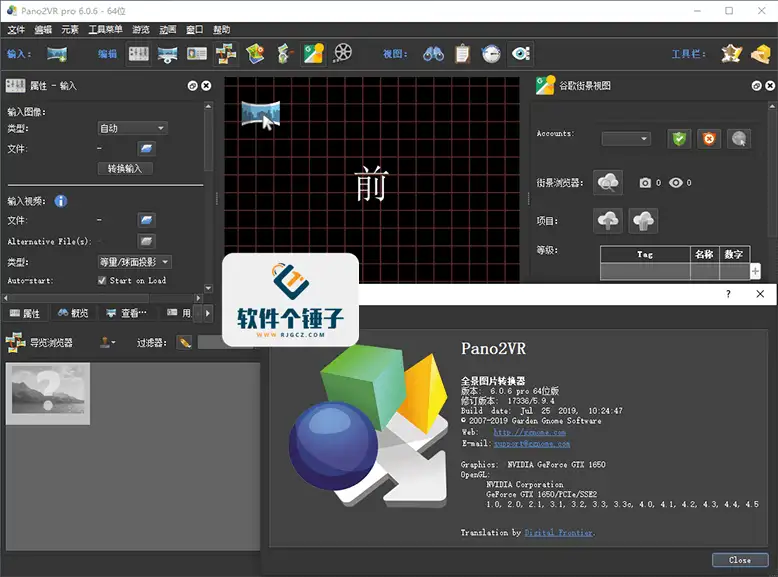Open the Animation film-reel toolbar icon
Viewport: 778px width, 577px height.
click(343, 53)
